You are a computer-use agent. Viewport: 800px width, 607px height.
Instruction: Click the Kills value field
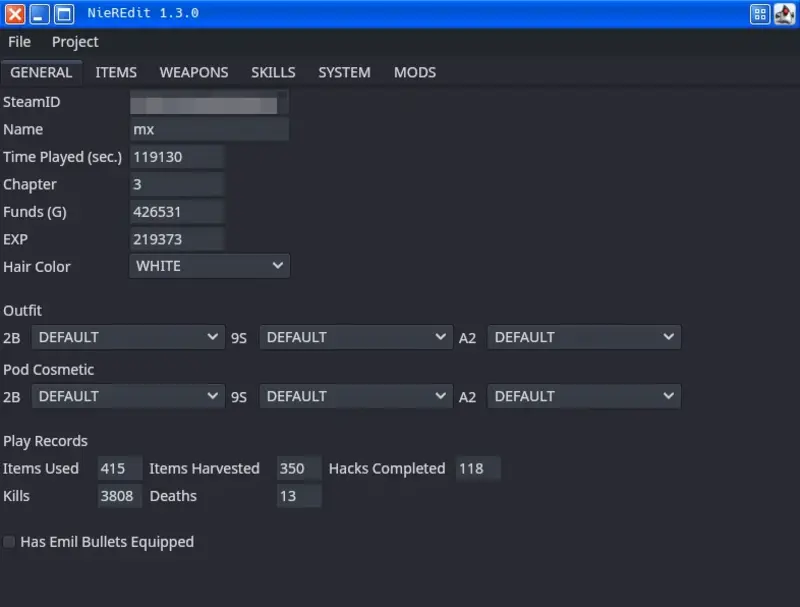pos(120,496)
